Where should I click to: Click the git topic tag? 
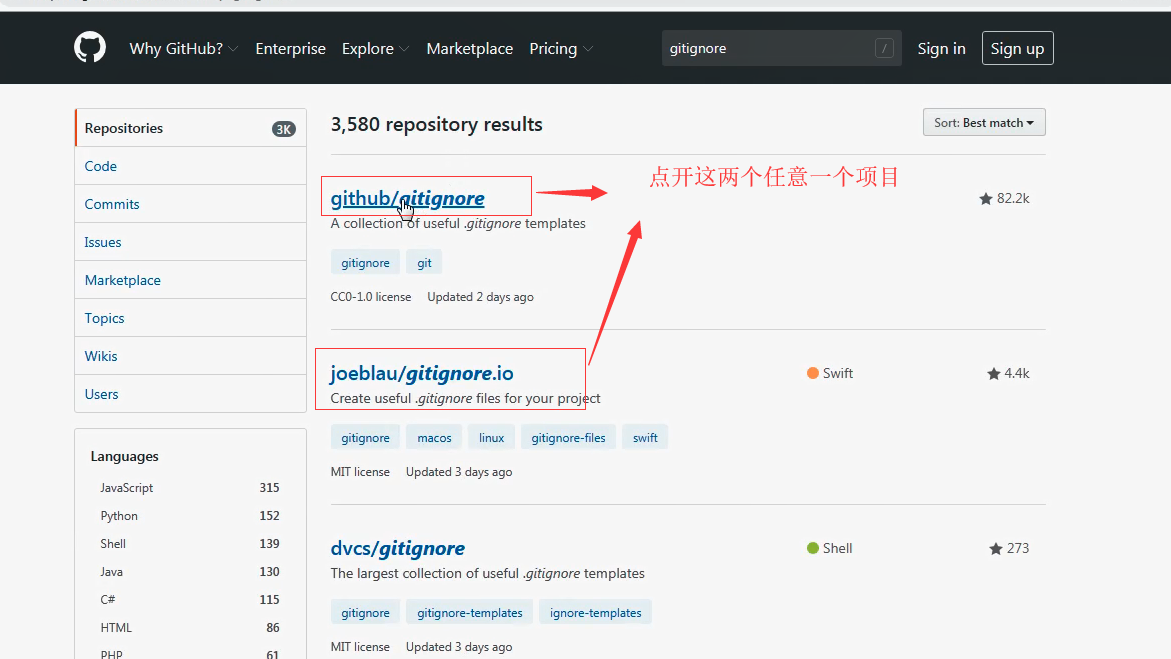[x=424, y=263]
